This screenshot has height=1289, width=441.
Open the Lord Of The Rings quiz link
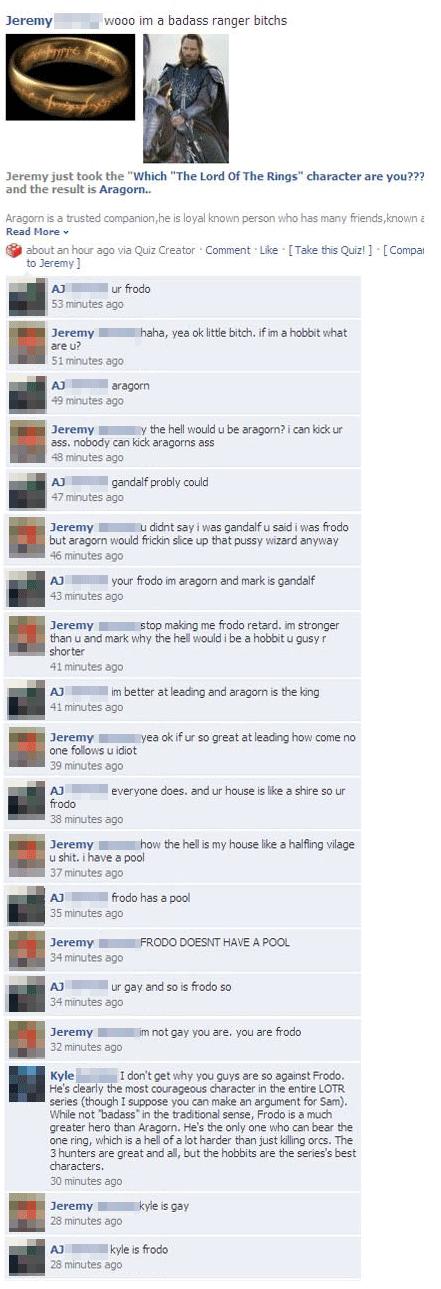(276, 176)
